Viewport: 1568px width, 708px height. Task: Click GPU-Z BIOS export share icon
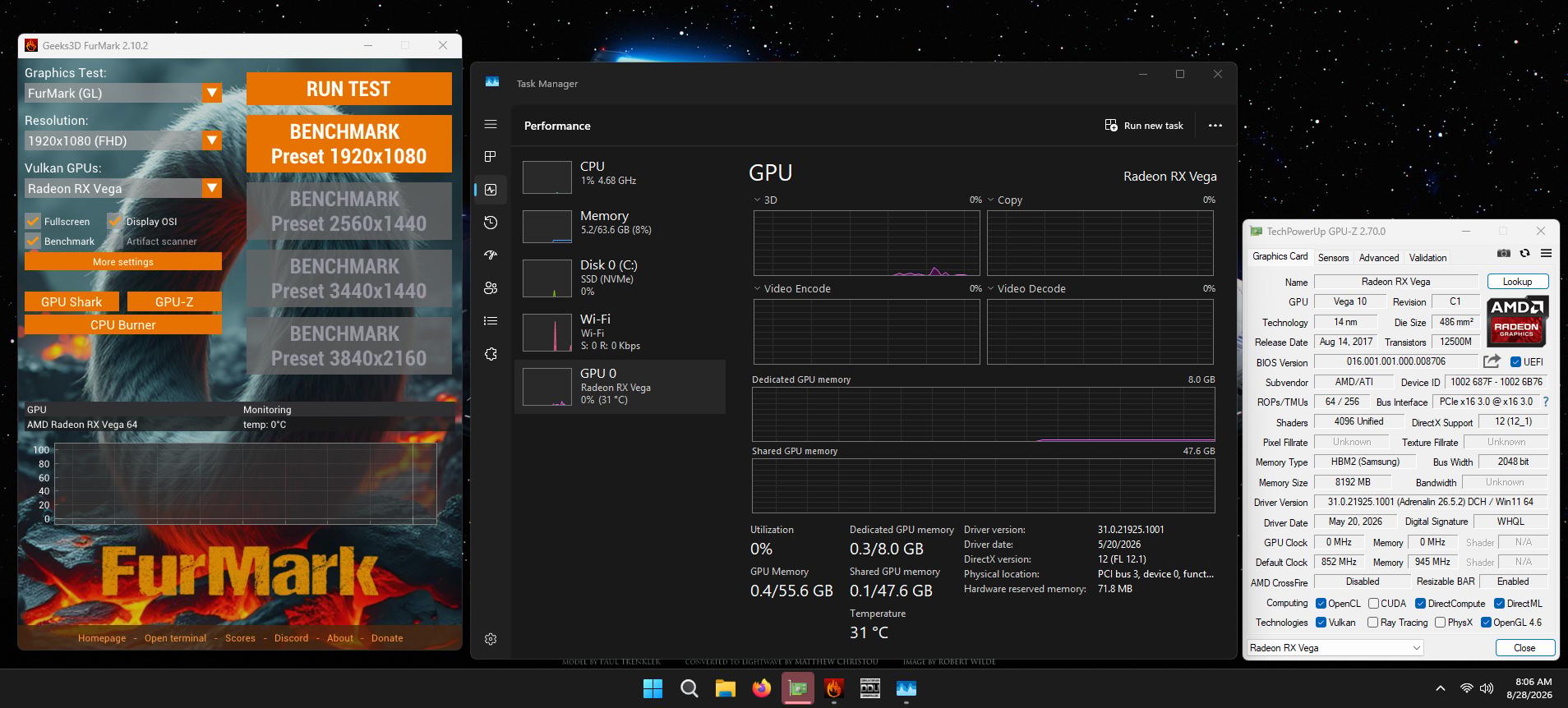[1492, 361]
